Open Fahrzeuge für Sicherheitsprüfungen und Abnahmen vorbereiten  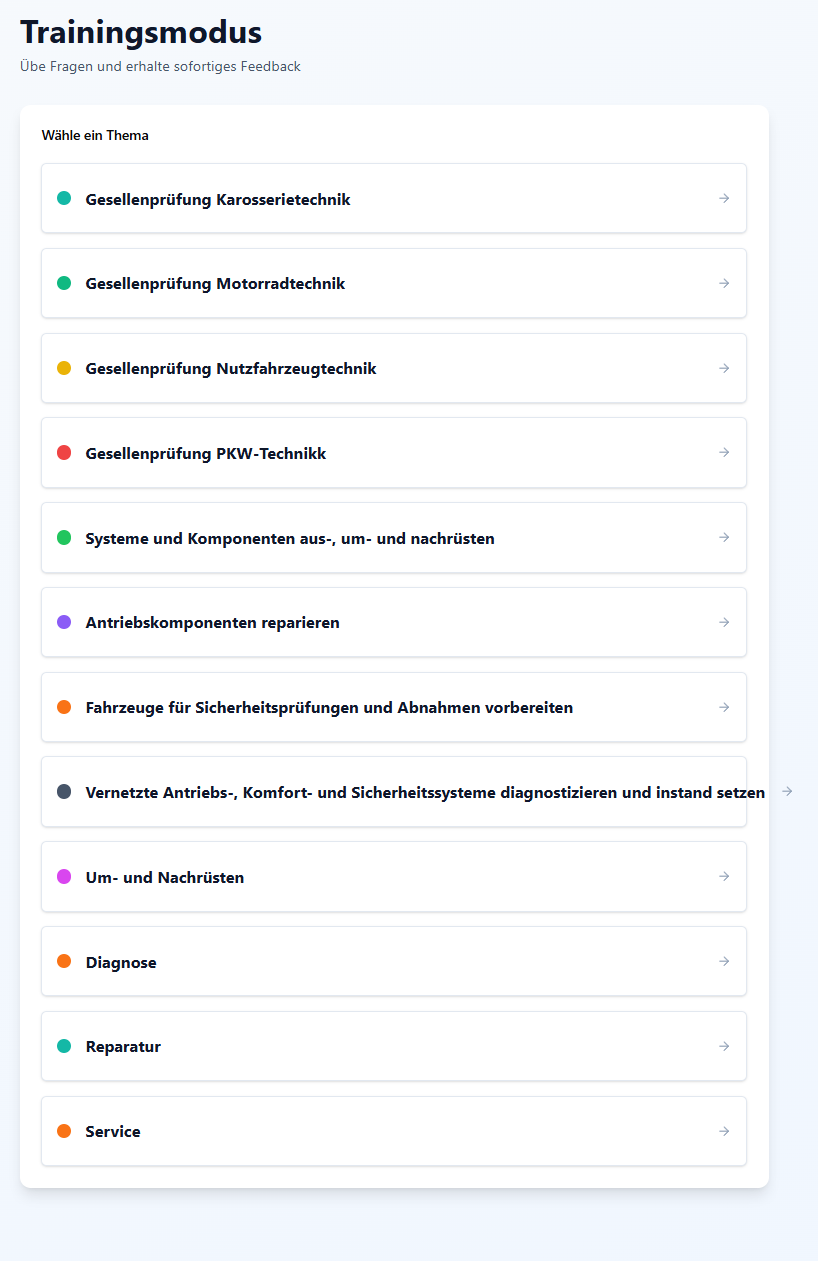[x=329, y=708]
